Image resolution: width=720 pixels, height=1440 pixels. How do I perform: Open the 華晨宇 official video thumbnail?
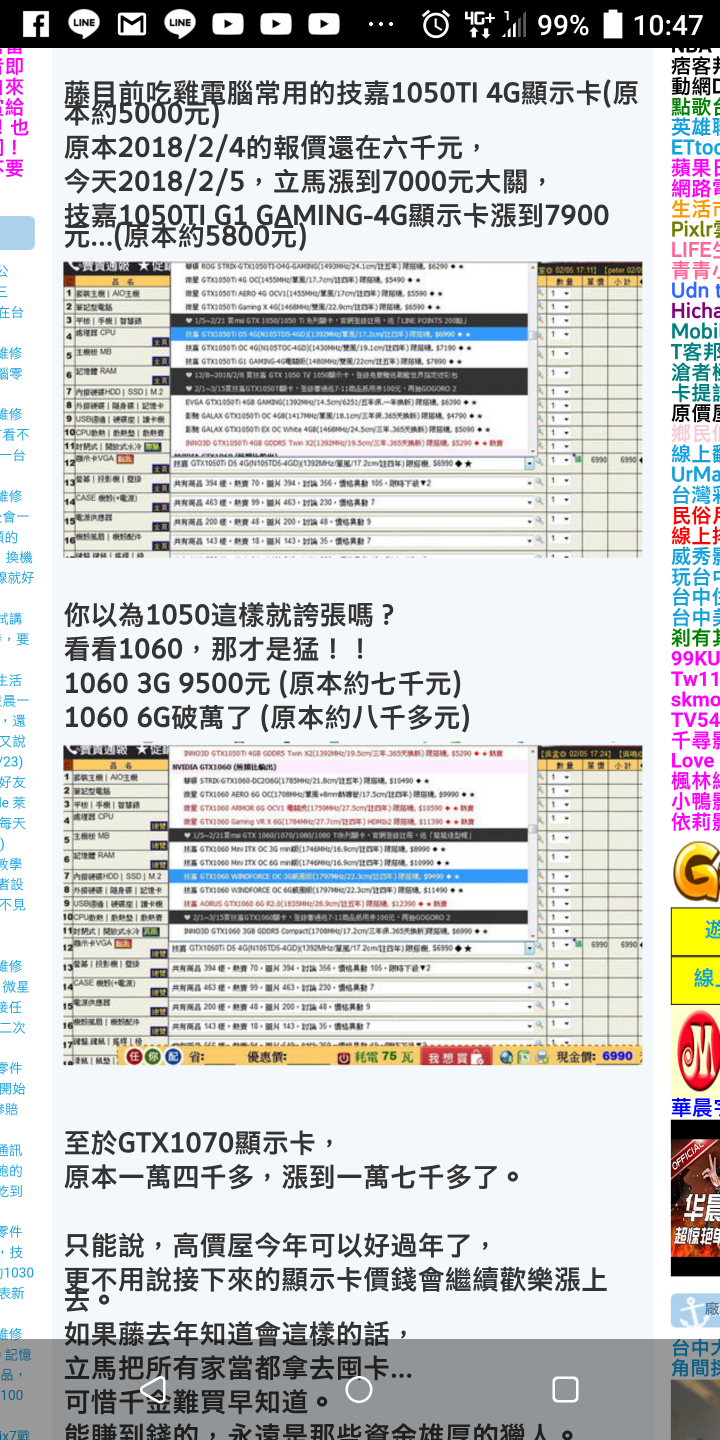point(695,1198)
